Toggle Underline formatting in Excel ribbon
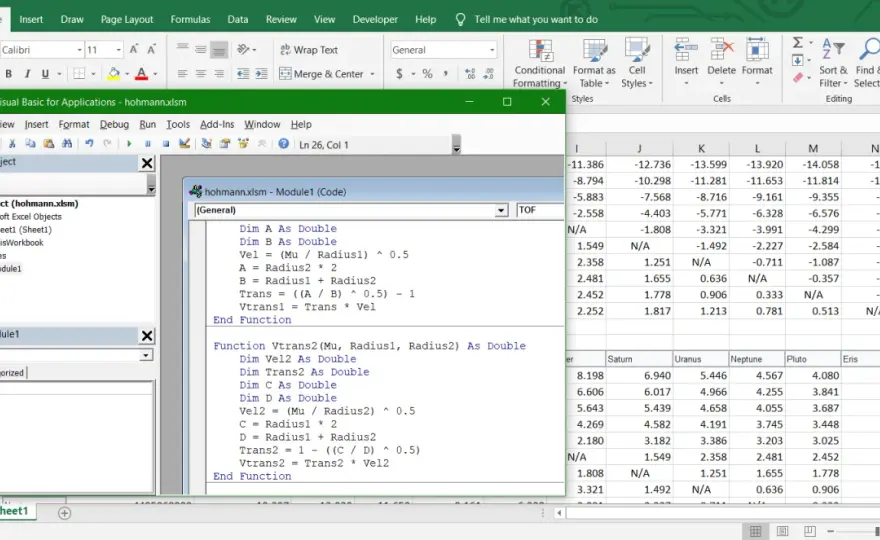Image resolution: width=880 pixels, height=540 pixels. 45,74
